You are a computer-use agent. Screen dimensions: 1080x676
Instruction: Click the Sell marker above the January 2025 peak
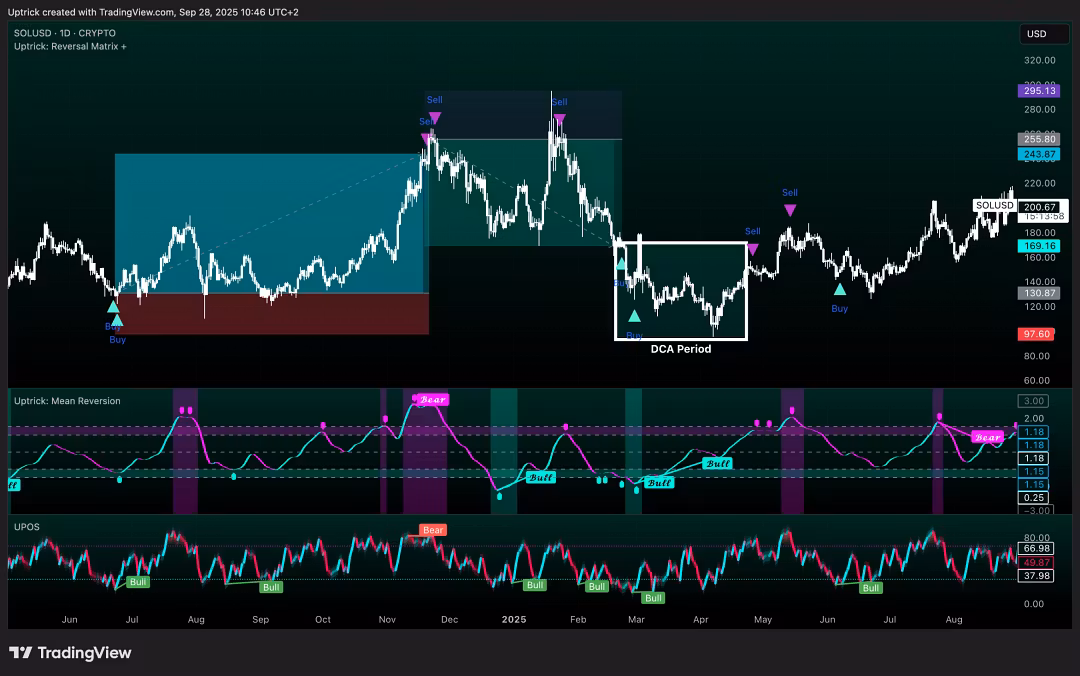tap(559, 119)
